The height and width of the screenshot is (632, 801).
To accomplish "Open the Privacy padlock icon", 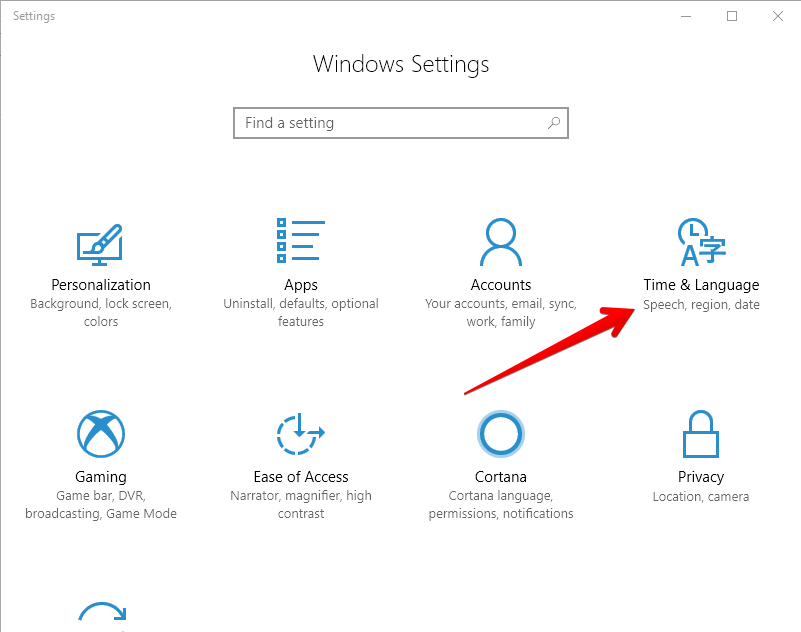I will pyautogui.click(x=701, y=434).
